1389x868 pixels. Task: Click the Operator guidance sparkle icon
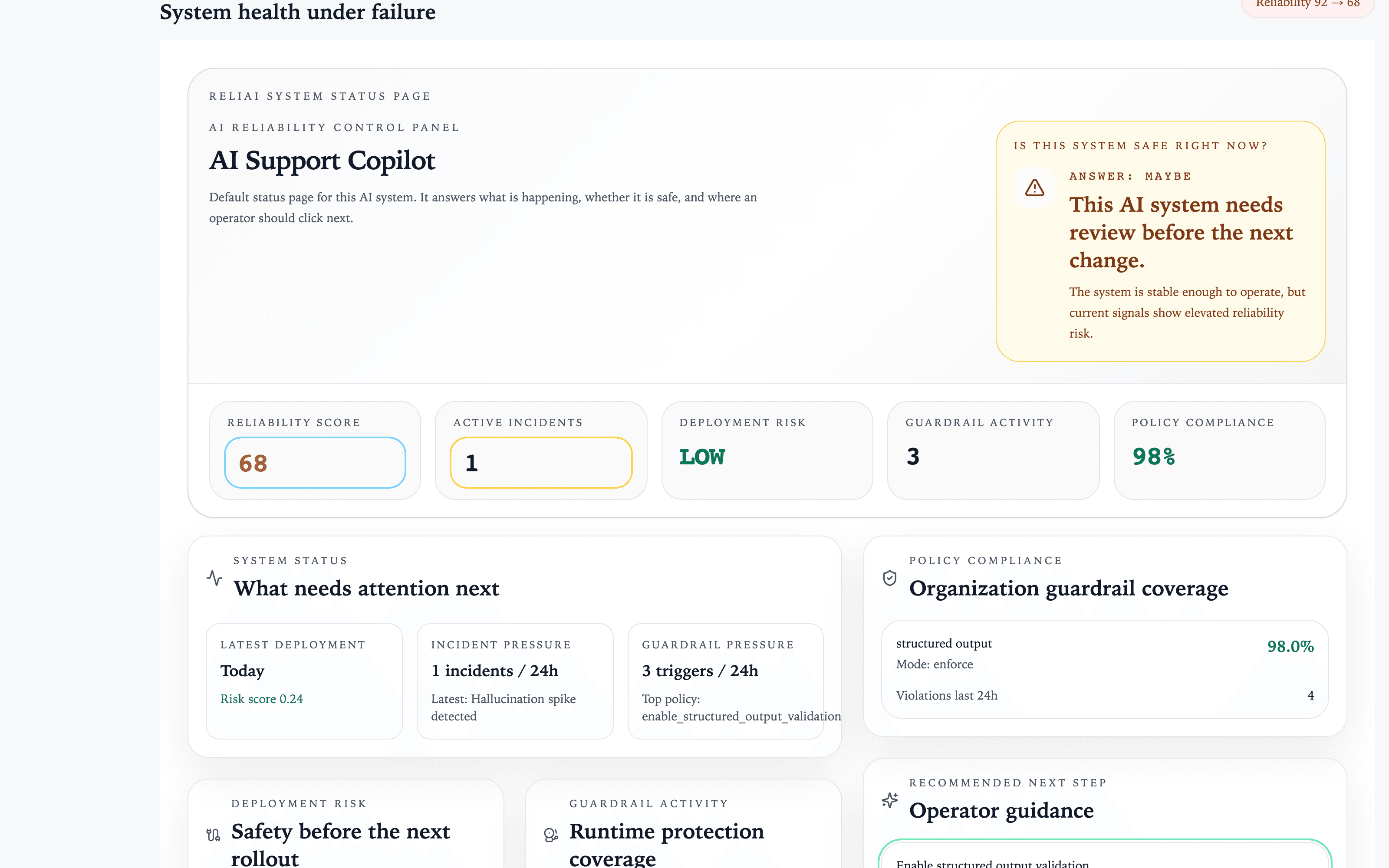pos(890,800)
